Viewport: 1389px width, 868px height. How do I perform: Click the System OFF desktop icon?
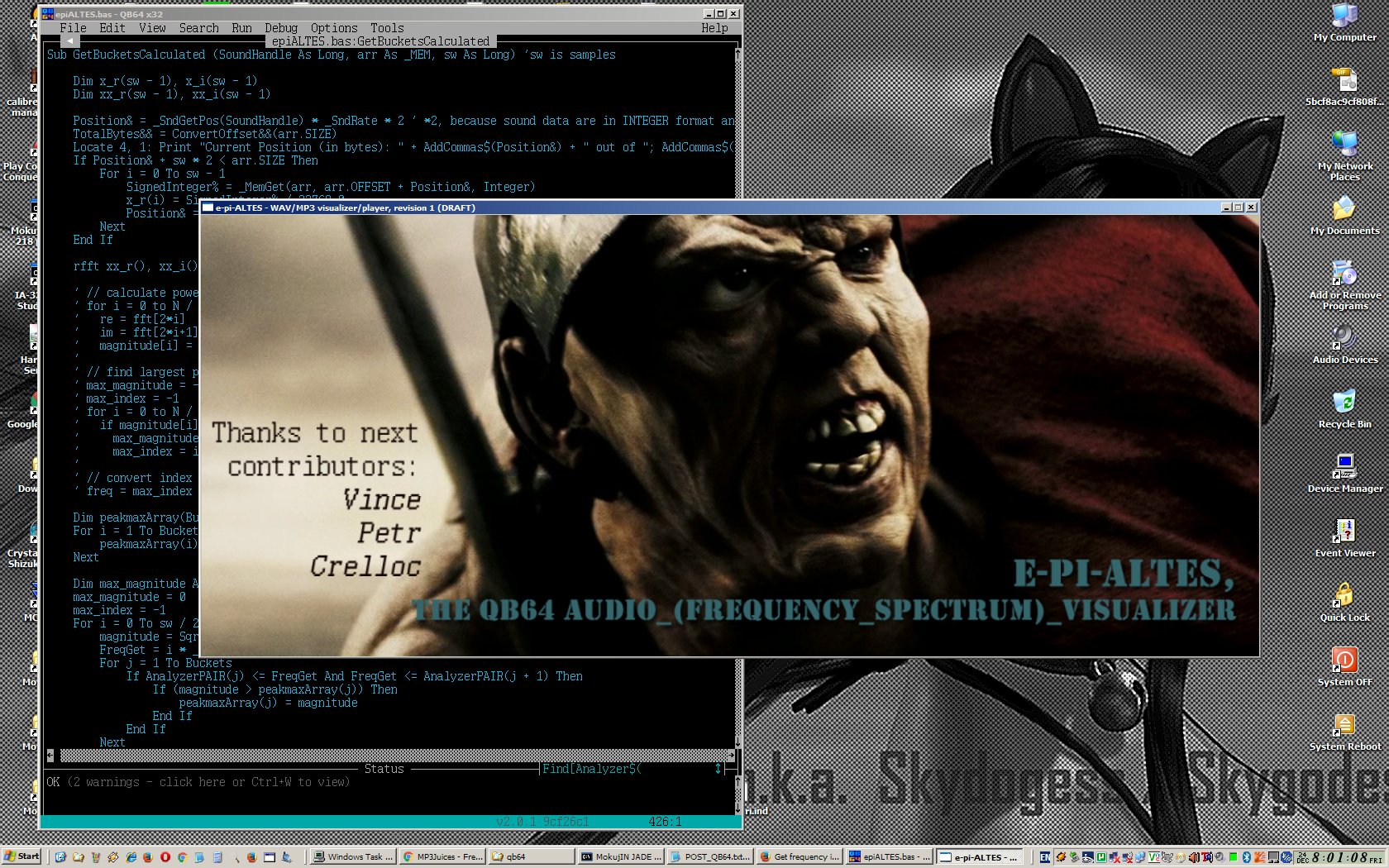(1344, 667)
